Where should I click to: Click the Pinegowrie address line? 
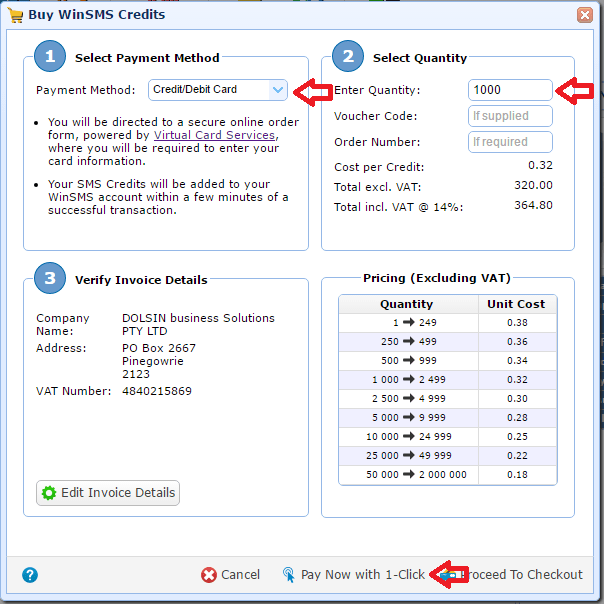click(153, 361)
